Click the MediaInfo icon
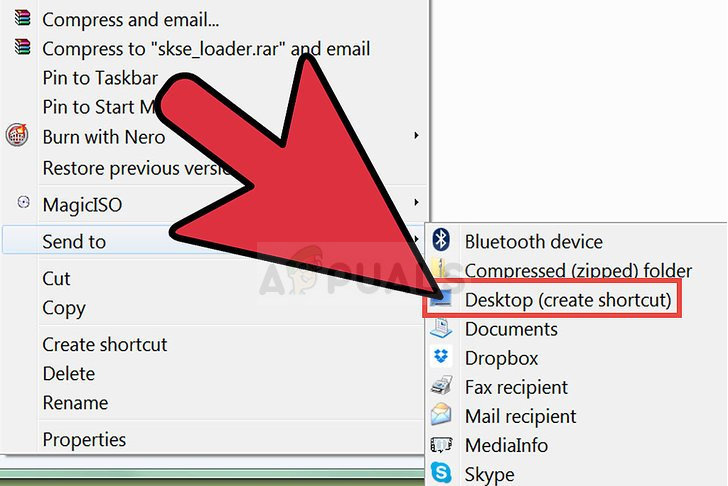This screenshot has width=728, height=486. coord(441,445)
